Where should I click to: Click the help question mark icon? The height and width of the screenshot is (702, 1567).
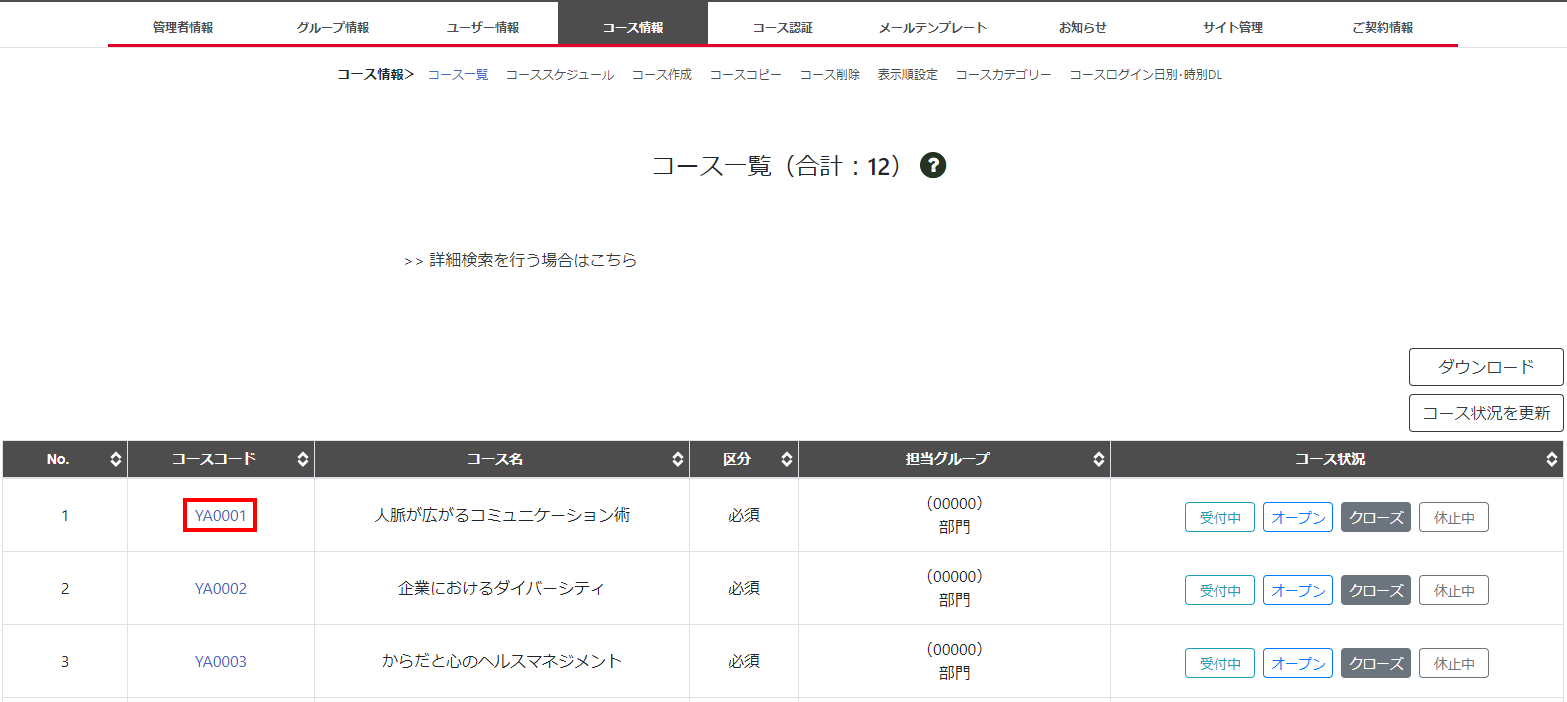933,166
